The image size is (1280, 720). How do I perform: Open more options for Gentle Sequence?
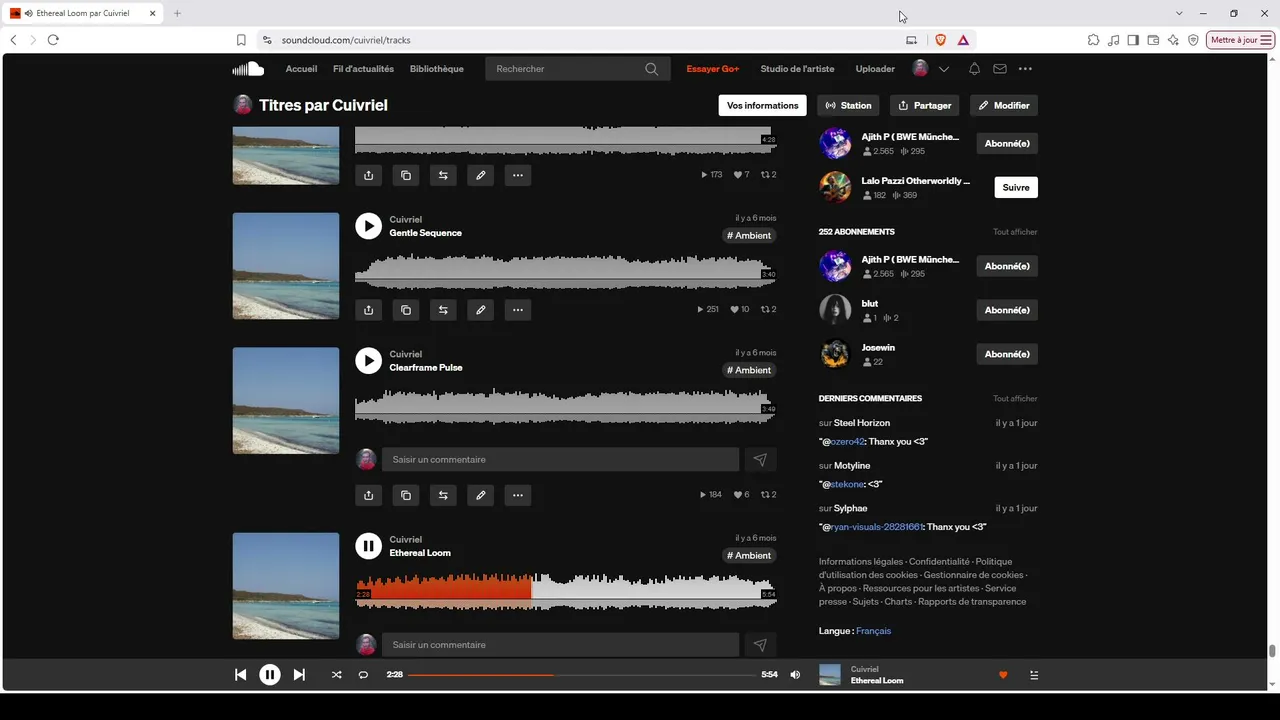tap(518, 310)
